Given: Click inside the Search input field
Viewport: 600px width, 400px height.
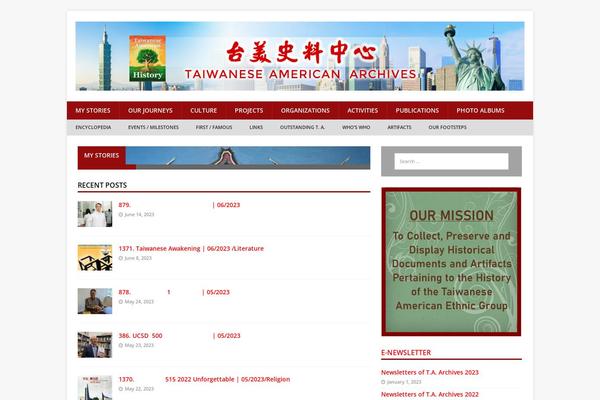Looking at the screenshot, I should tap(451, 161).
